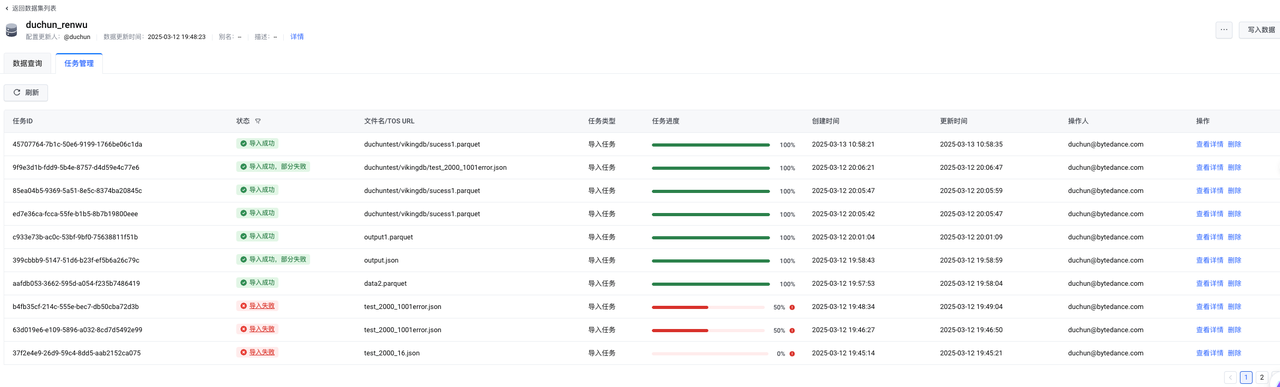The width and height of the screenshot is (1280, 387).
Task: Click the @duchun config updater name
Action: coord(77,37)
